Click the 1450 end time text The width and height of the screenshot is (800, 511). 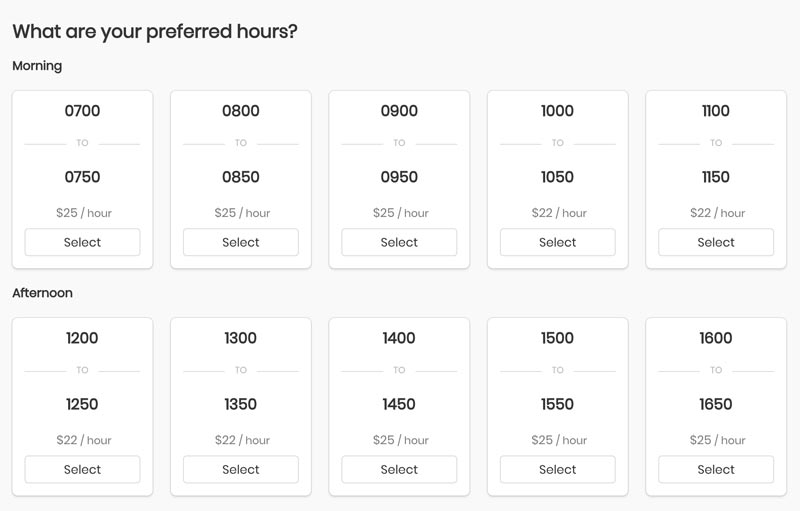[399, 404]
